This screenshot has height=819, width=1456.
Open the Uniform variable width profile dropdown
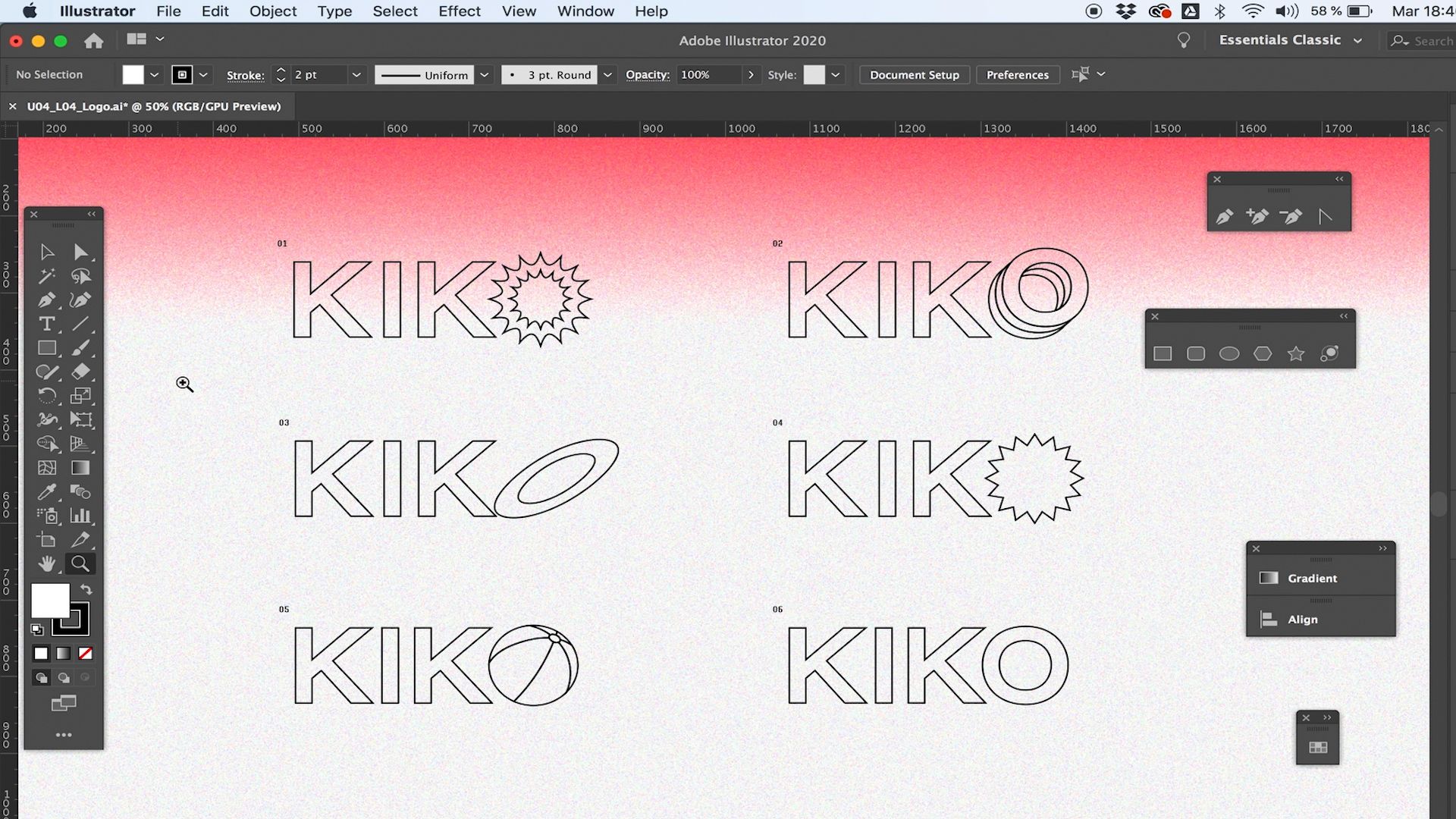tap(485, 74)
